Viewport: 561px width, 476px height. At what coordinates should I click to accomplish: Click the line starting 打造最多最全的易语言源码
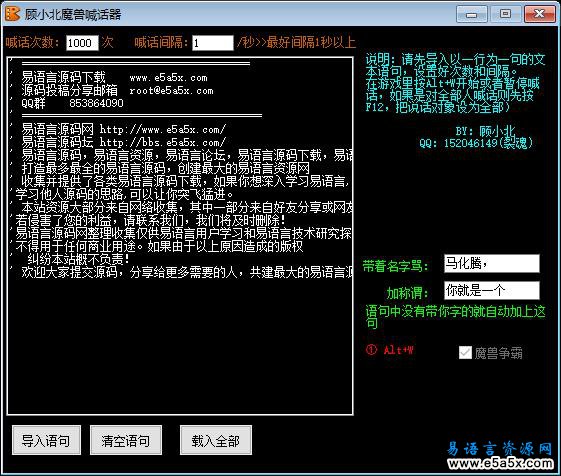(x=166, y=168)
